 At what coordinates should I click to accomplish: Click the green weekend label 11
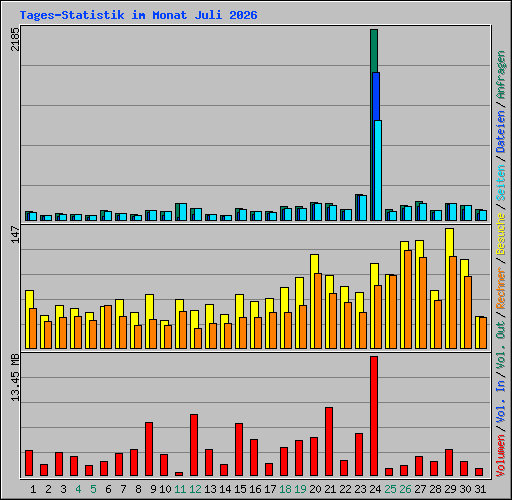tap(180, 489)
